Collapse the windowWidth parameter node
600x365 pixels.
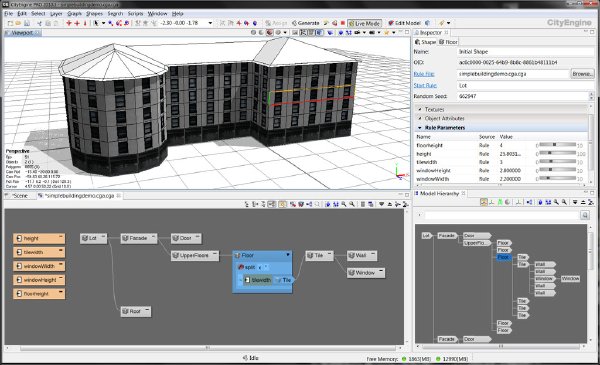tap(60, 264)
